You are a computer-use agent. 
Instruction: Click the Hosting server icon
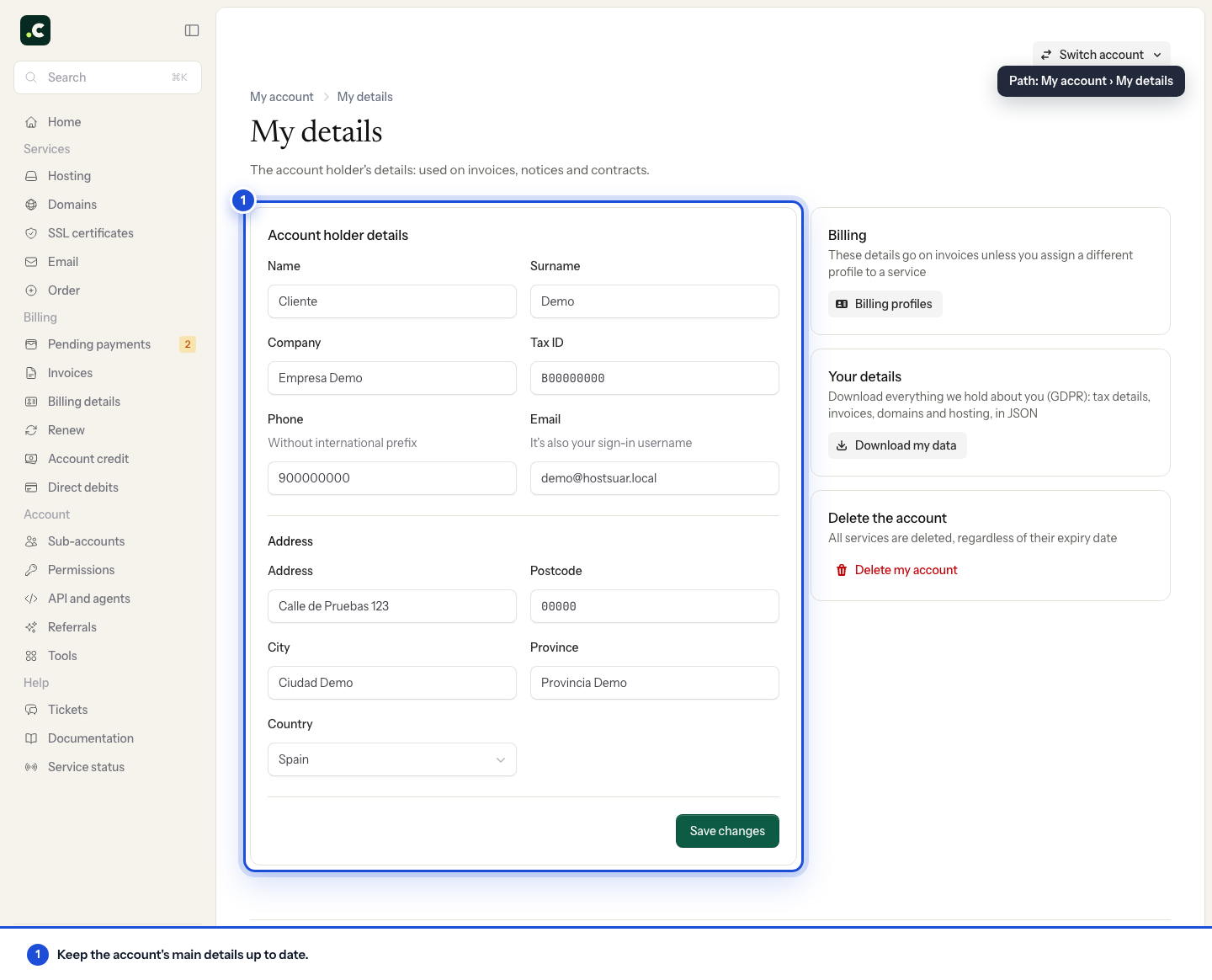click(31, 176)
